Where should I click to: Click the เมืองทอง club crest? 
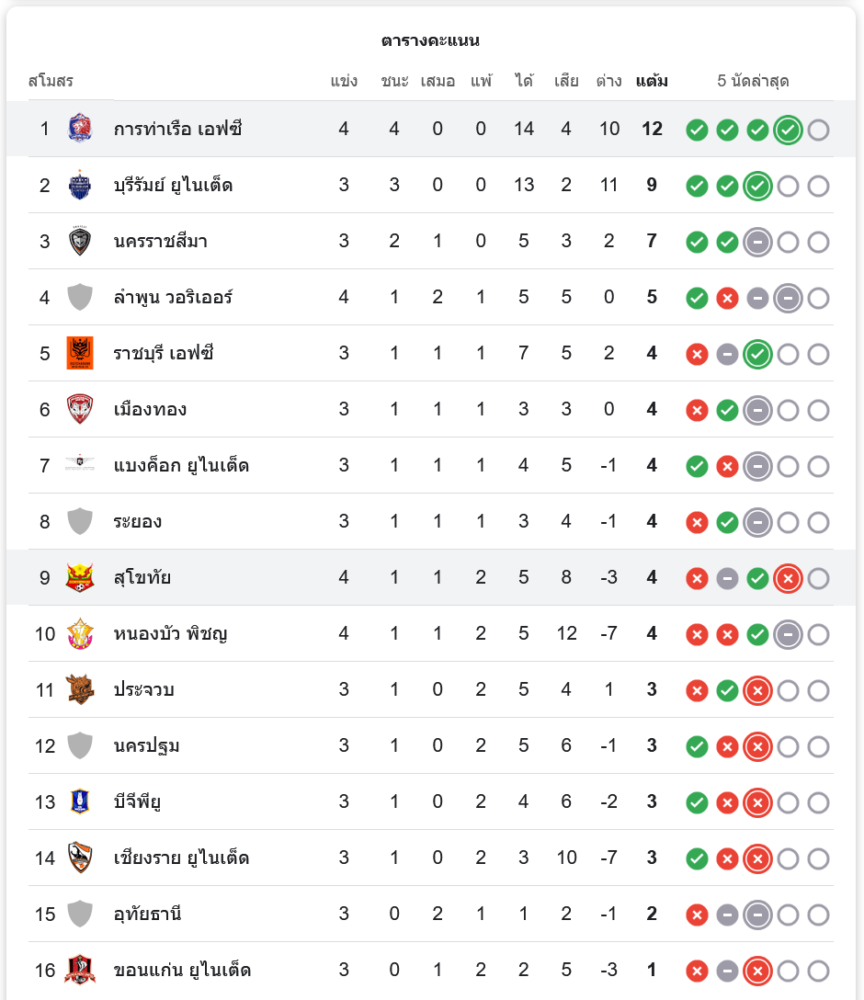click(x=79, y=409)
